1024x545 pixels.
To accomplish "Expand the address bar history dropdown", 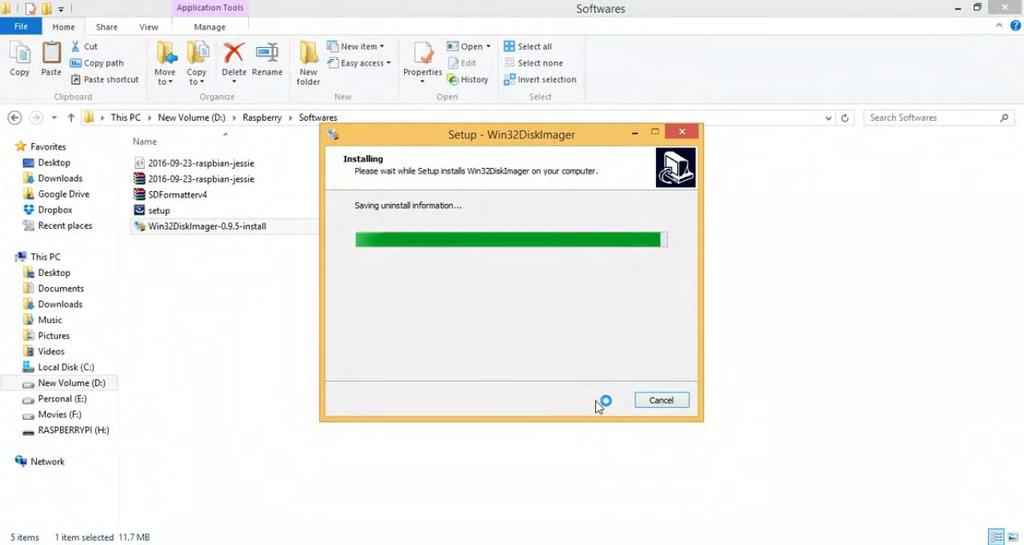I will tap(828, 118).
